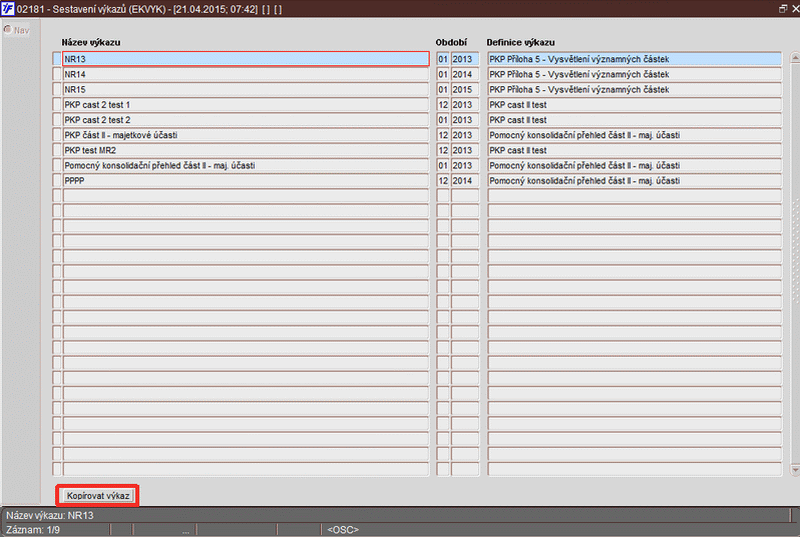Click the Období column header
The image size is (800, 537).
point(451,42)
